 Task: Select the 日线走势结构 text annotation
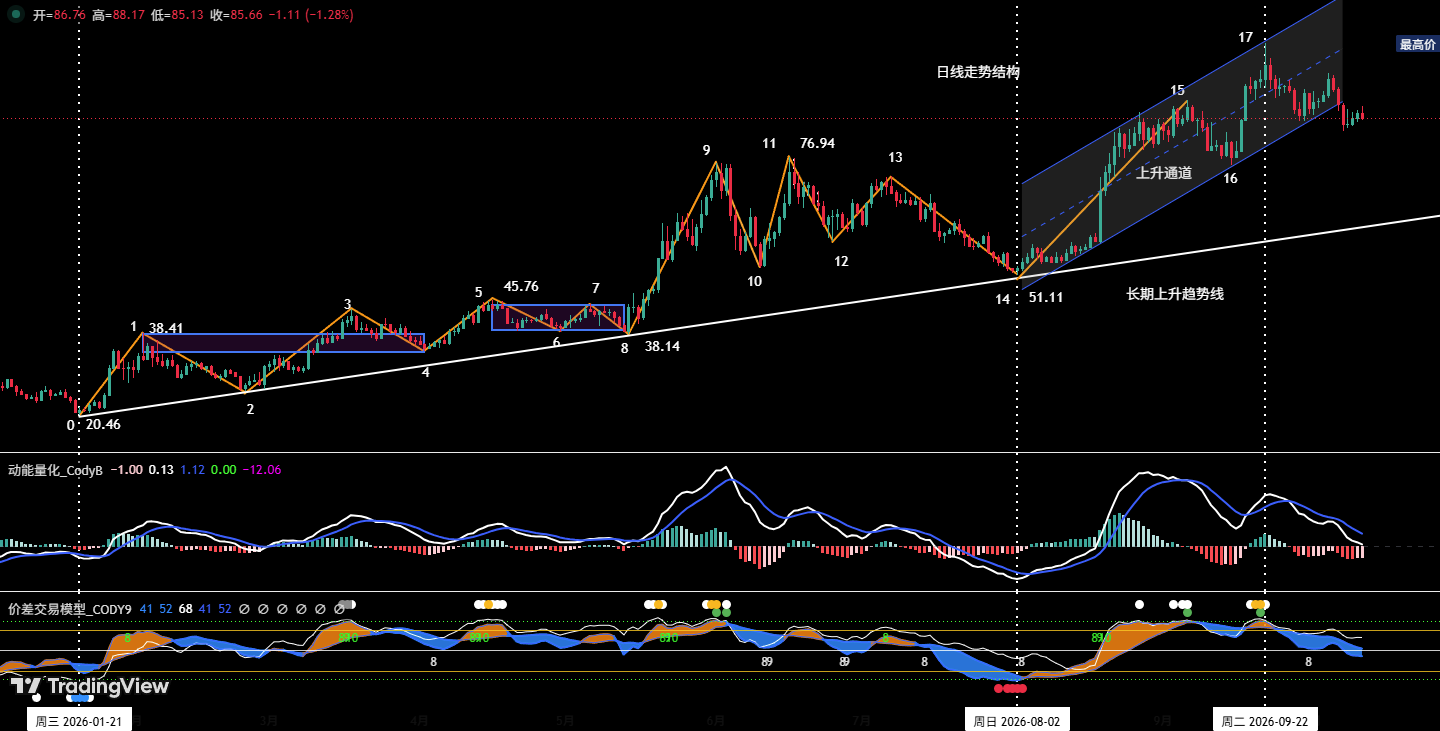tap(978, 72)
